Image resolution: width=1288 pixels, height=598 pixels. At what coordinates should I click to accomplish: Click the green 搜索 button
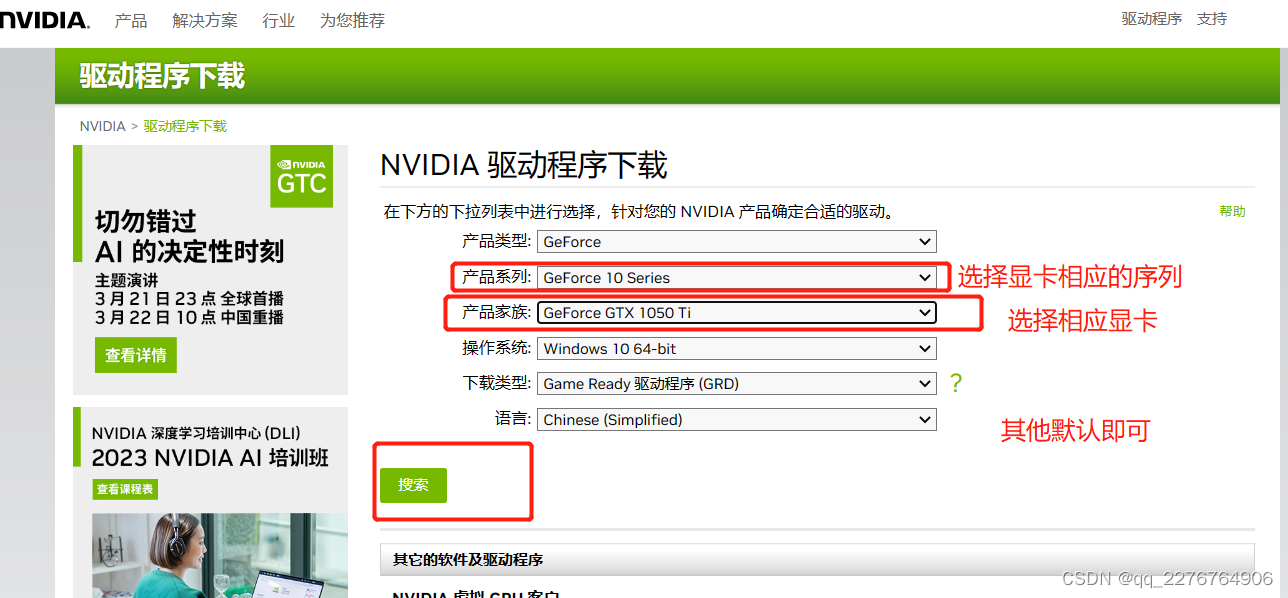click(413, 485)
